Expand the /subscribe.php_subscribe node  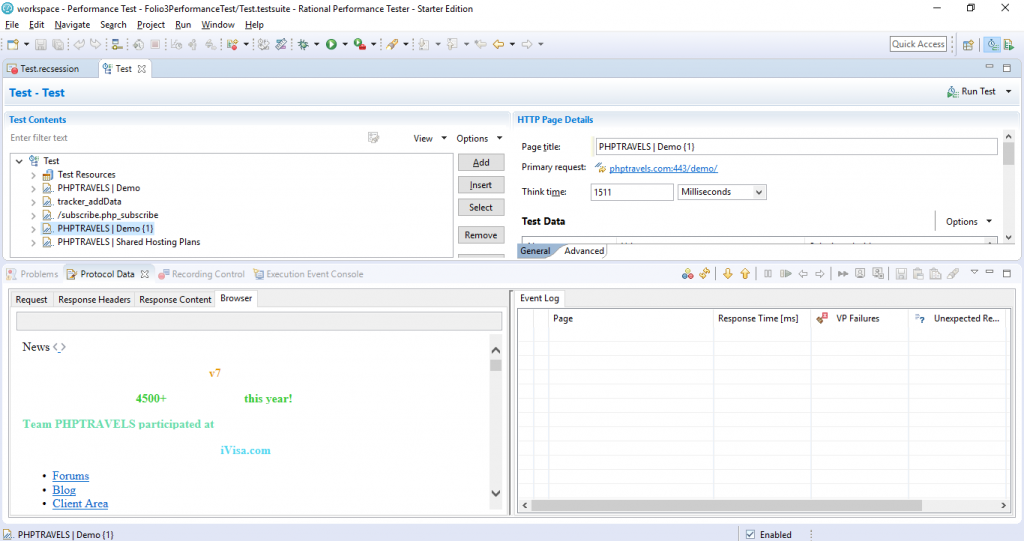(33, 215)
